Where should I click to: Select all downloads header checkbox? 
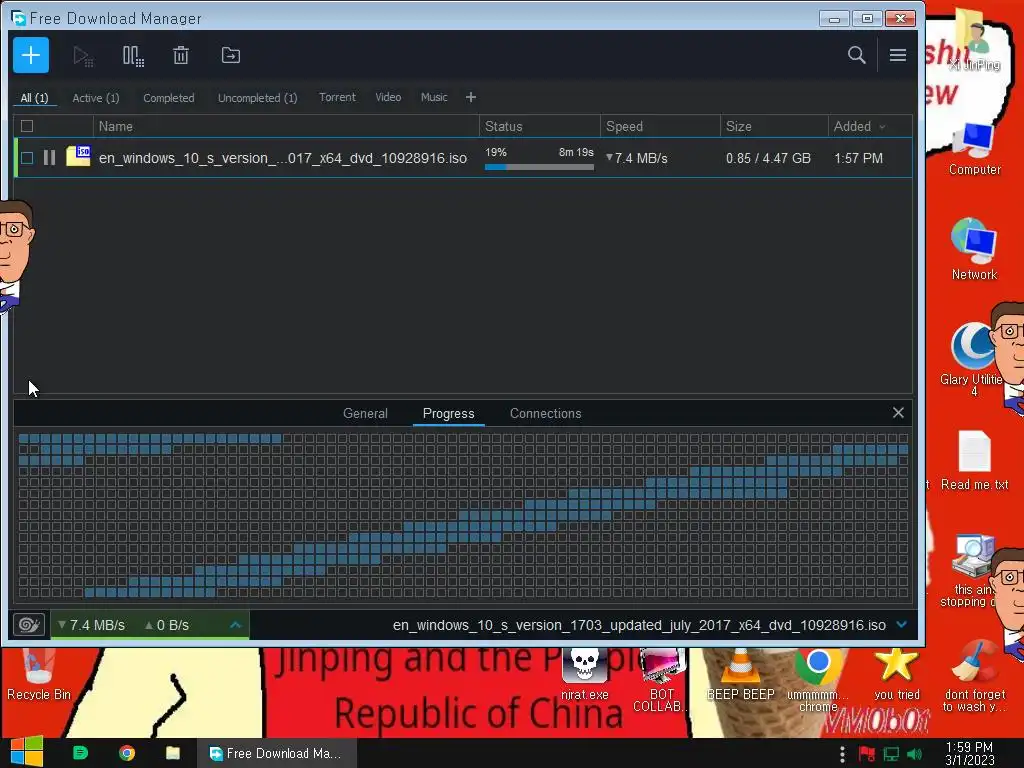(x=27, y=126)
